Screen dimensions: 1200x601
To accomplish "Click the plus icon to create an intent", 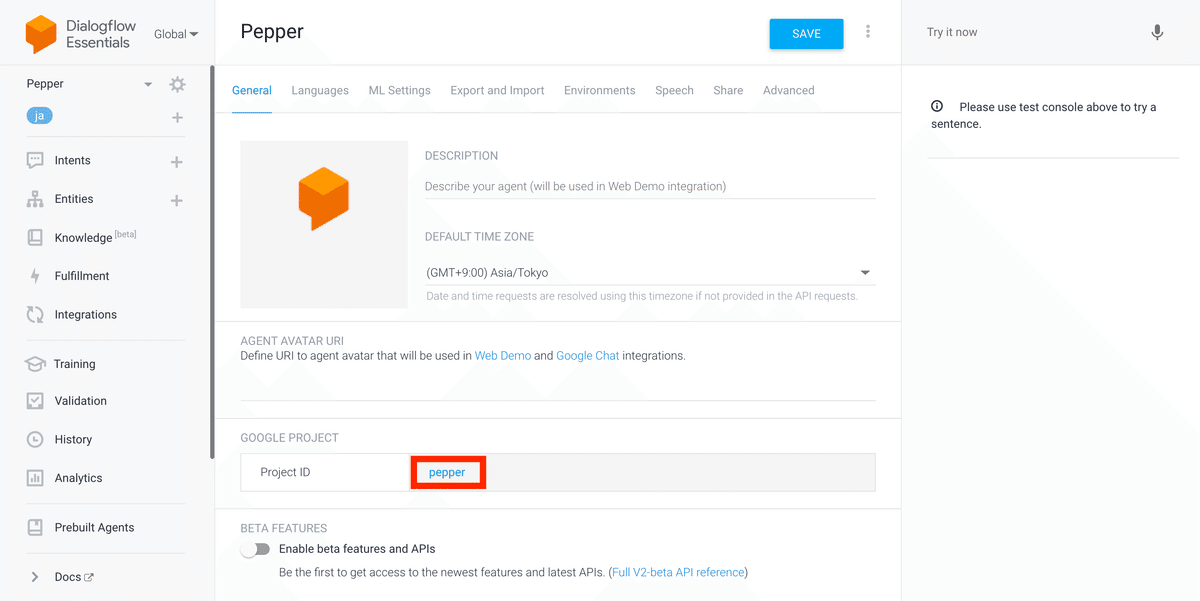I will tap(177, 162).
